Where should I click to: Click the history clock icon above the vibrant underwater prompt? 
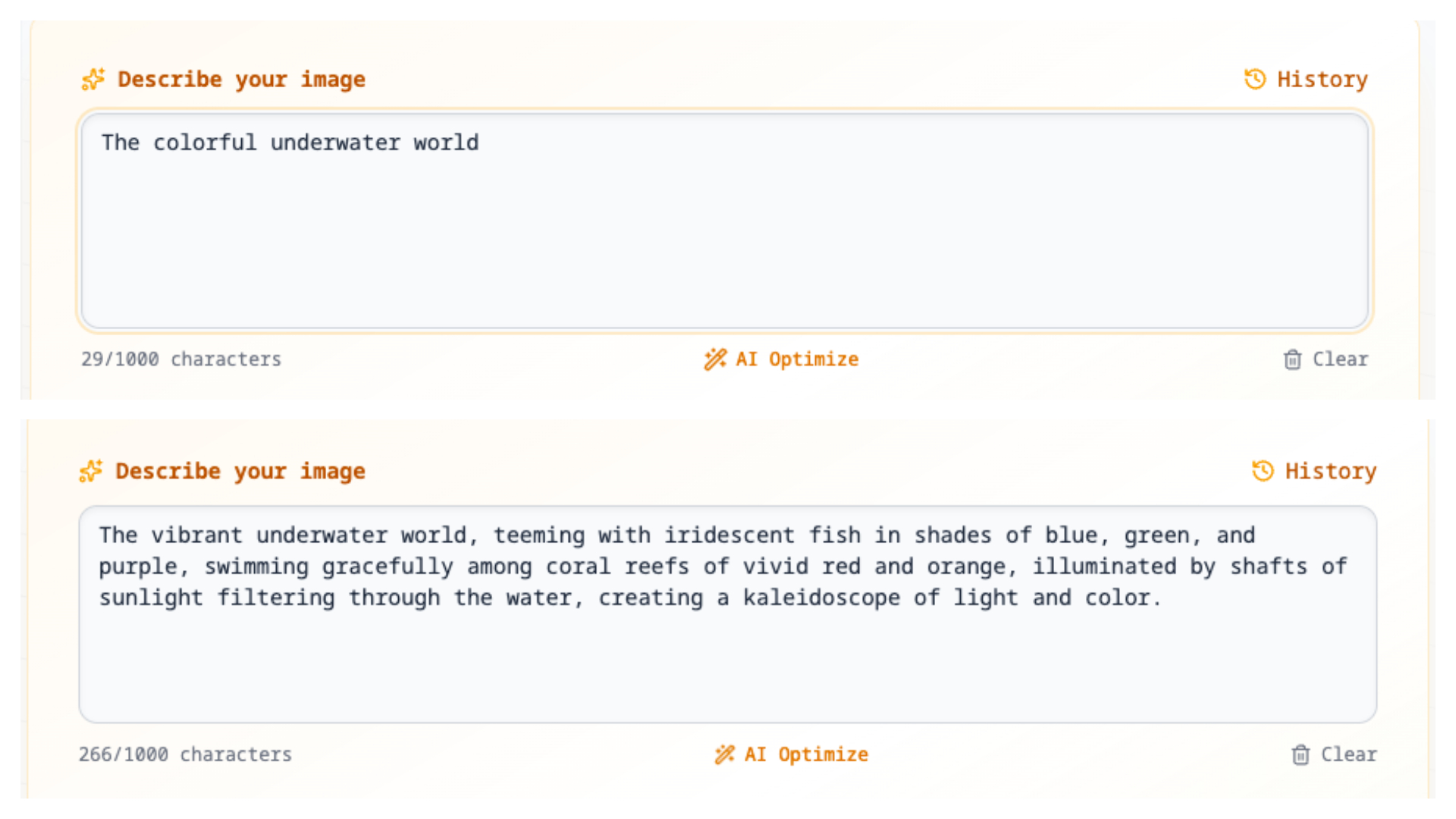click(x=1263, y=471)
